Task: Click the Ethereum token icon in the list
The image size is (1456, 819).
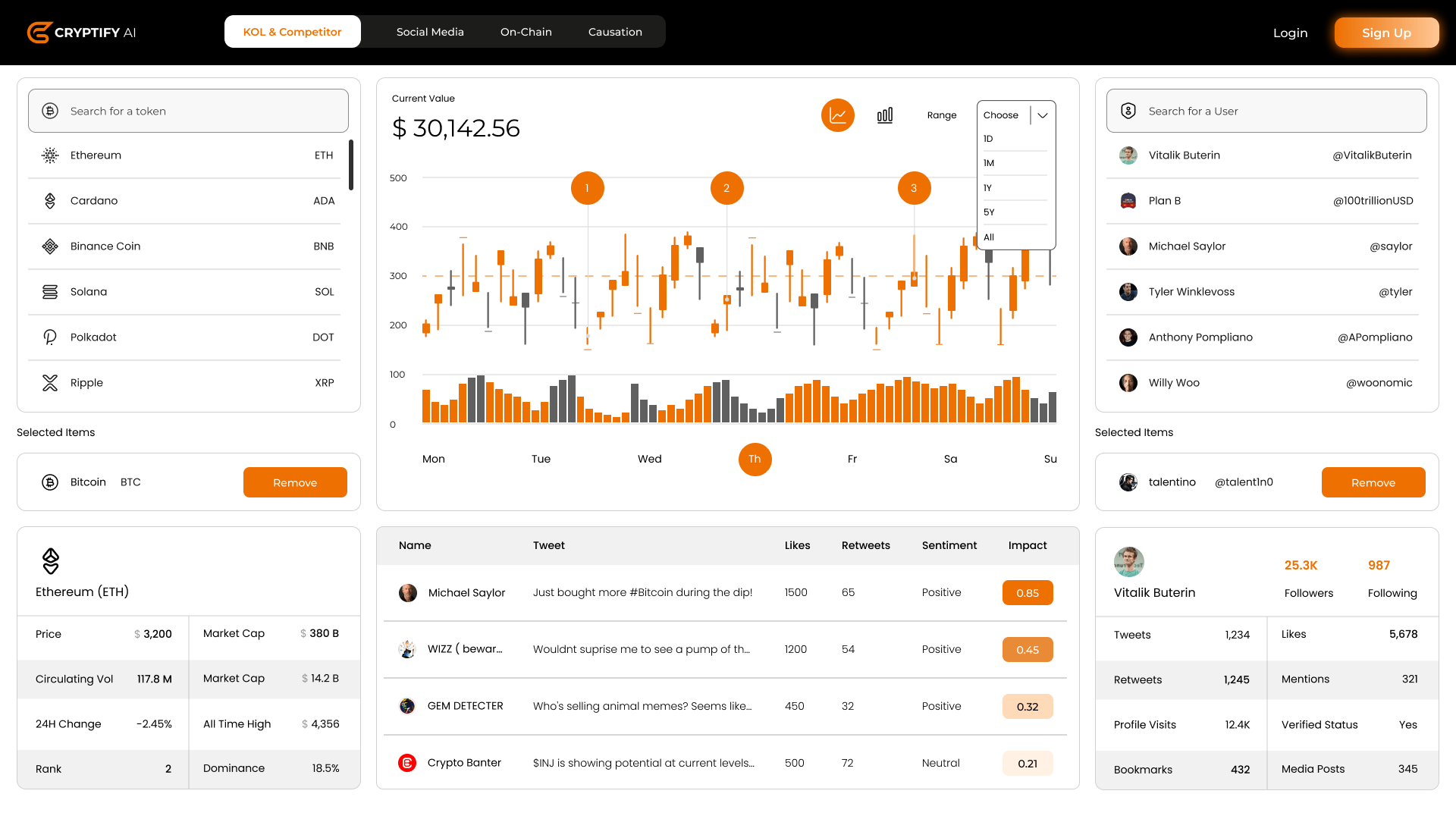Action: click(x=50, y=155)
